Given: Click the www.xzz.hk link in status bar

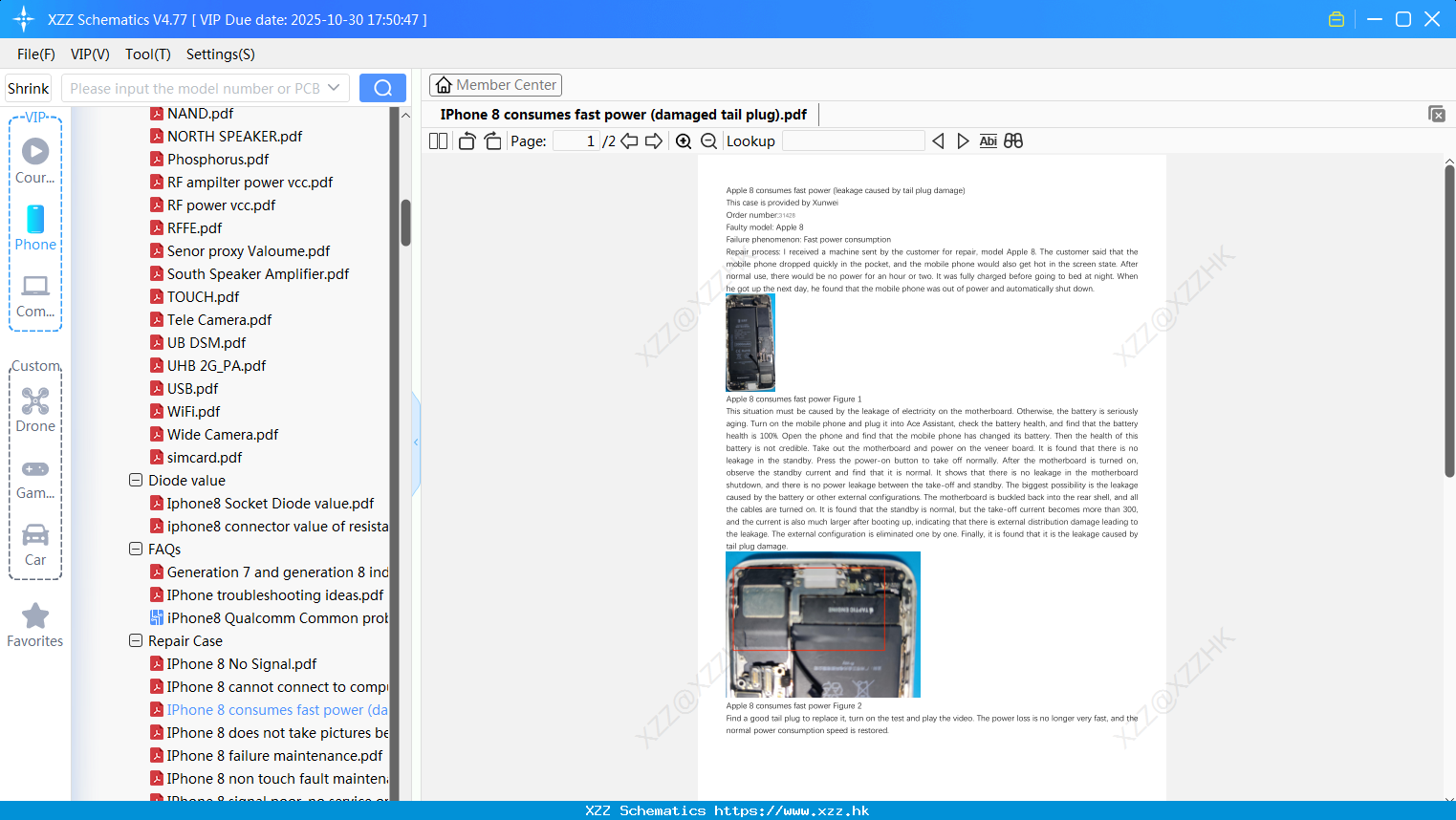Looking at the screenshot, I should tap(792, 810).
